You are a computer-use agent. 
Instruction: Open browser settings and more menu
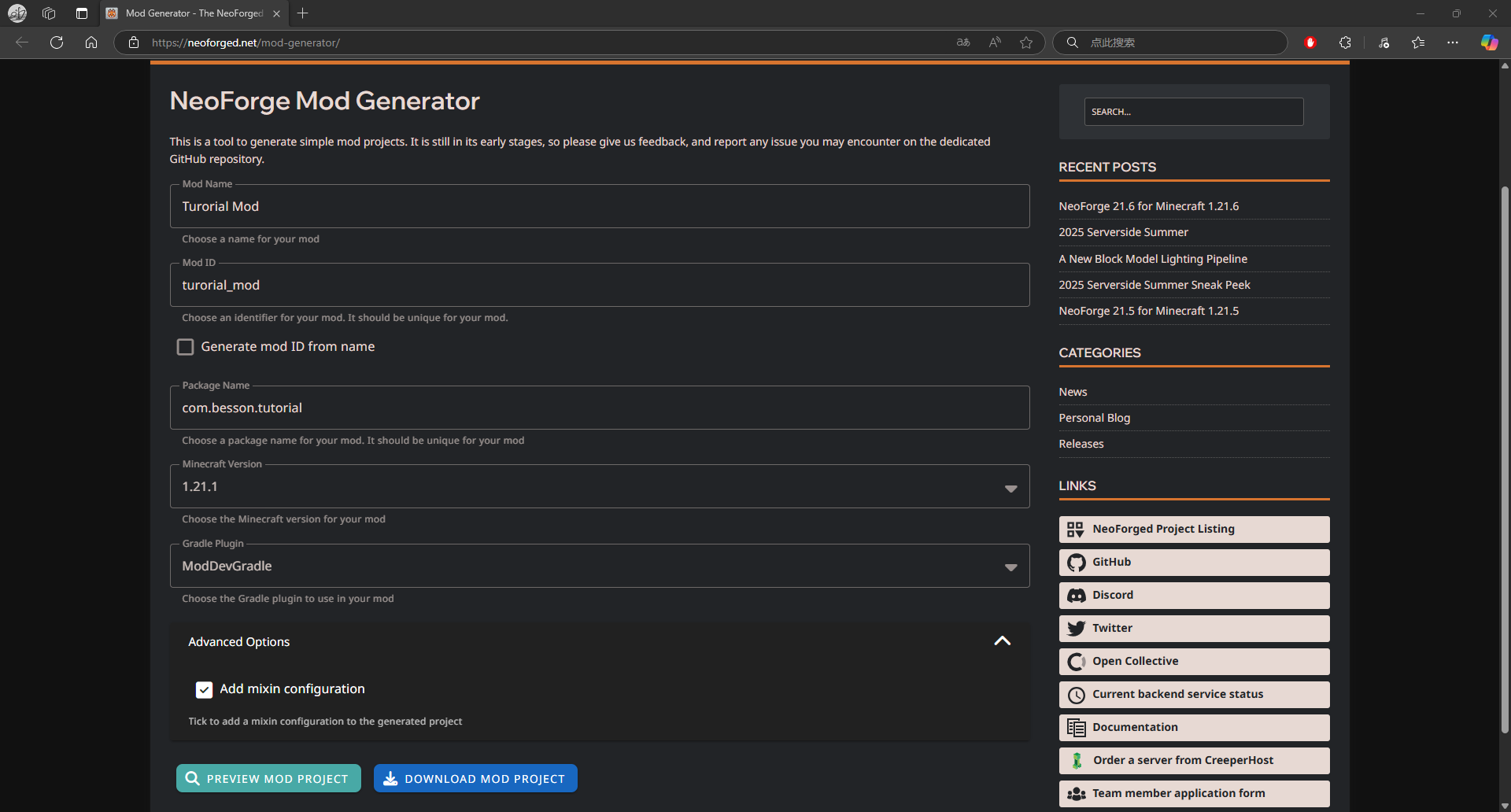pyautogui.click(x=1453, y=42)
